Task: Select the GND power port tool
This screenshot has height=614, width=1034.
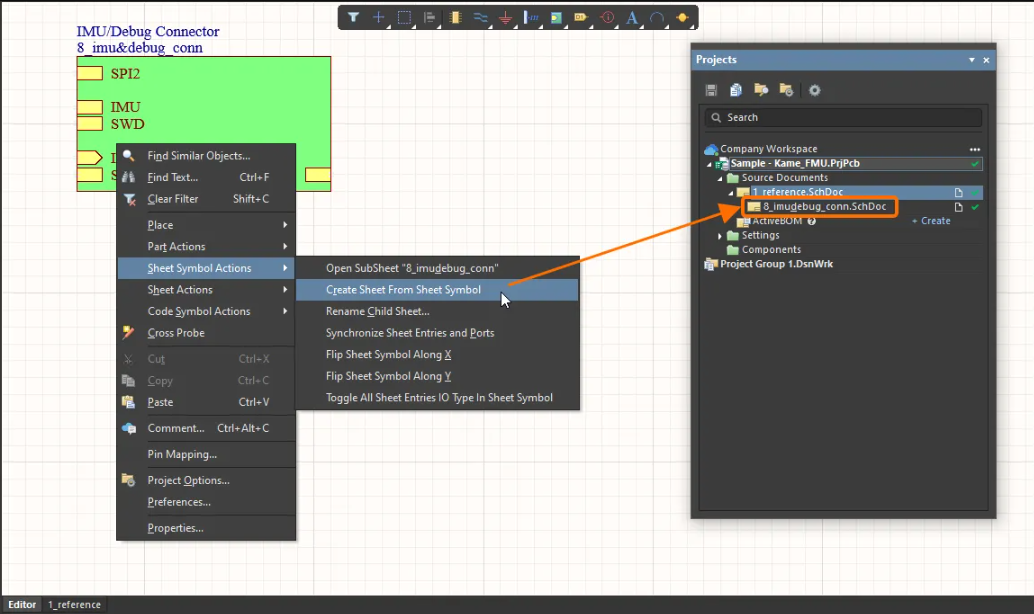Action: pos(505,17)
